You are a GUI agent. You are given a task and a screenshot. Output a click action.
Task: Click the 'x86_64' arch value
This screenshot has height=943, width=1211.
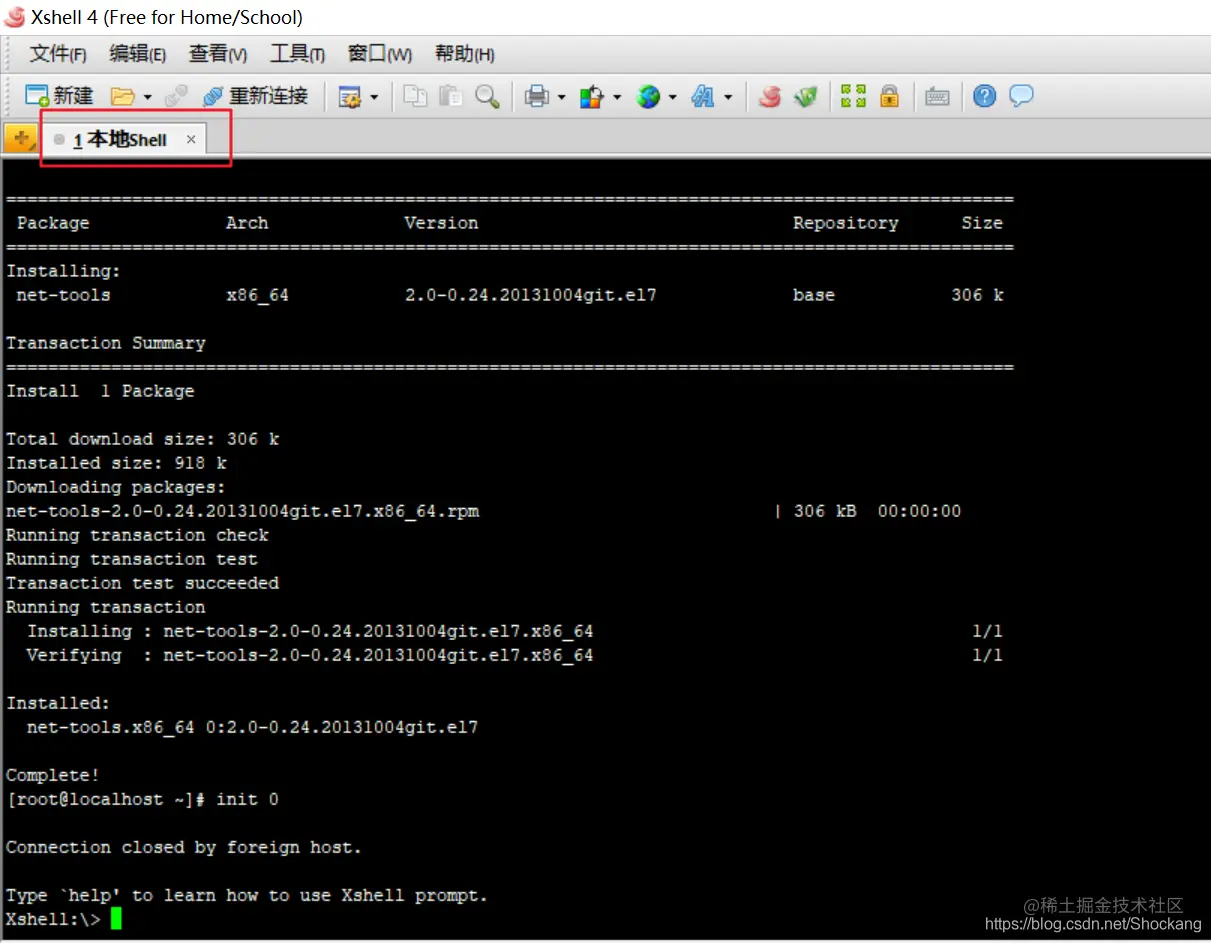pos(258,295)
